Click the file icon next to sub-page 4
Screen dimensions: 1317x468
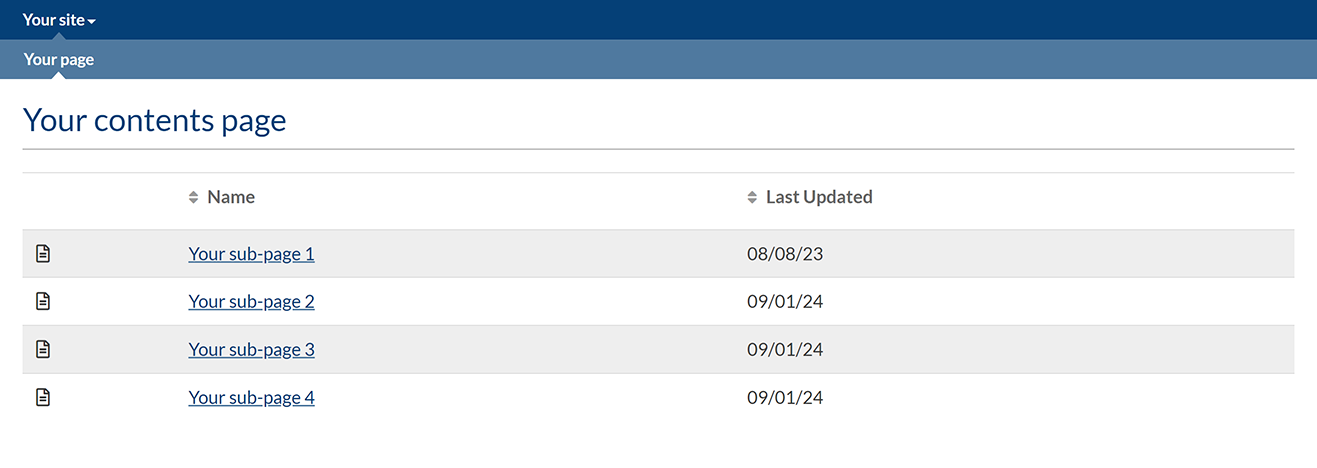43,398
